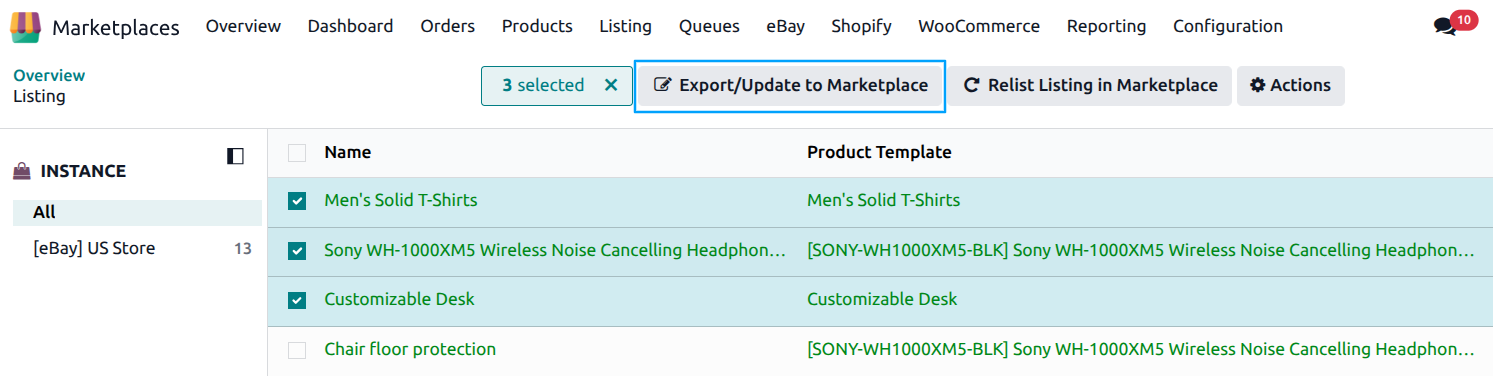Select the All instance filter
The height and width of the screenshot is (376, 1493).
[137, 212]
